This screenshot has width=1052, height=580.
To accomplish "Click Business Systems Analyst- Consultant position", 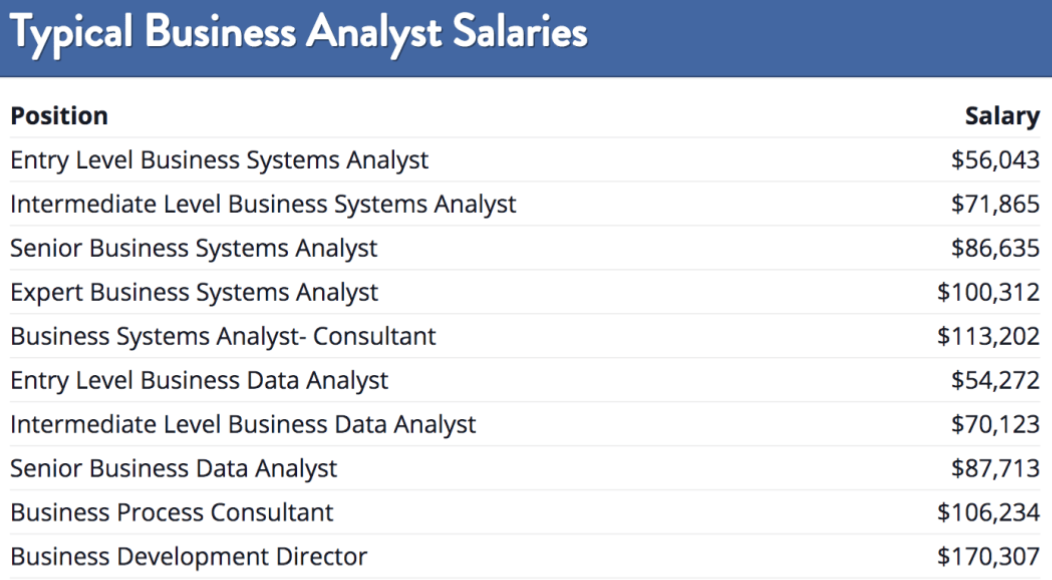I will [x=223, y=336].
